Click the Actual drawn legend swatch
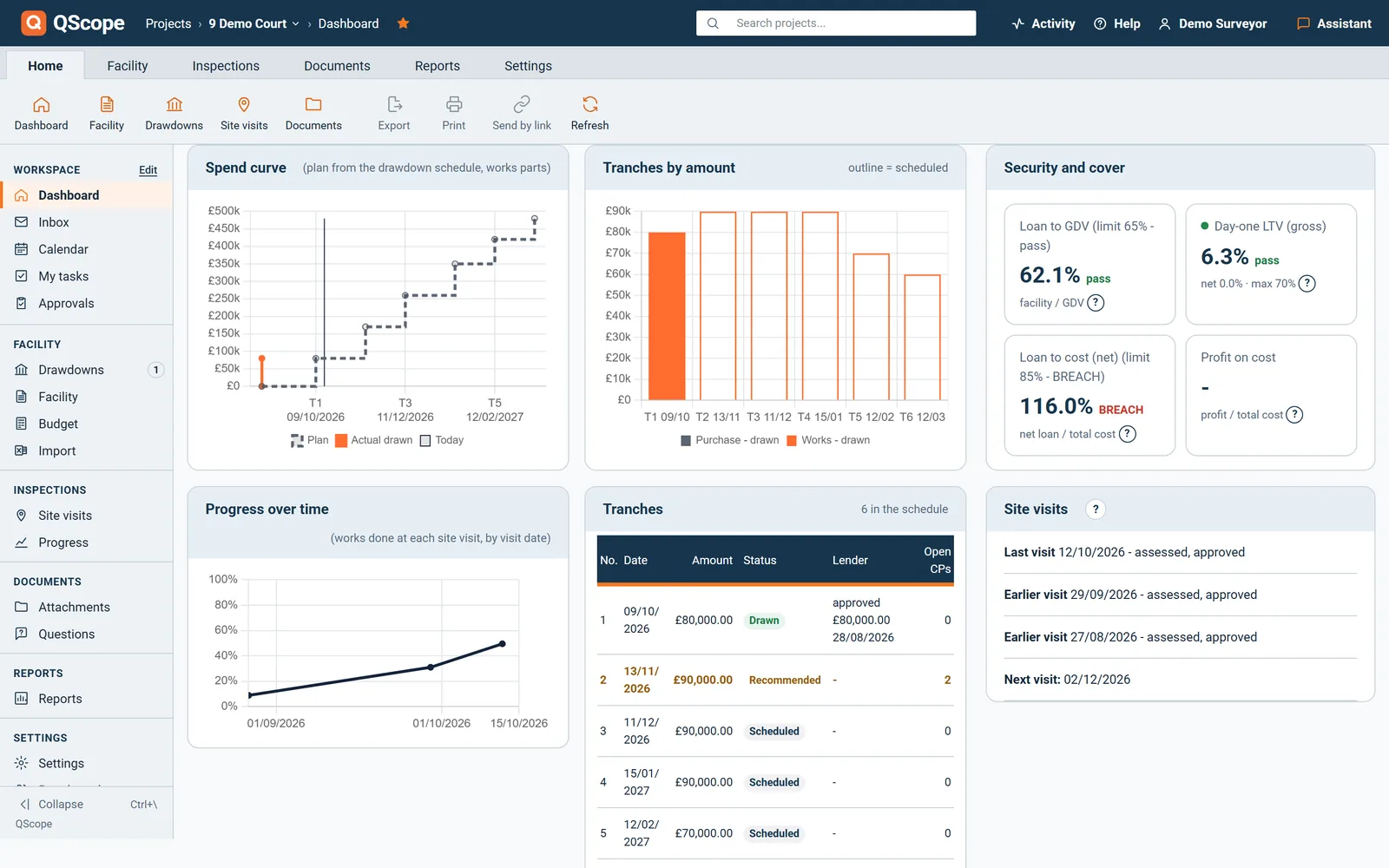The height and width of the screenshot is (868, 1389). [x=341, y=441]
